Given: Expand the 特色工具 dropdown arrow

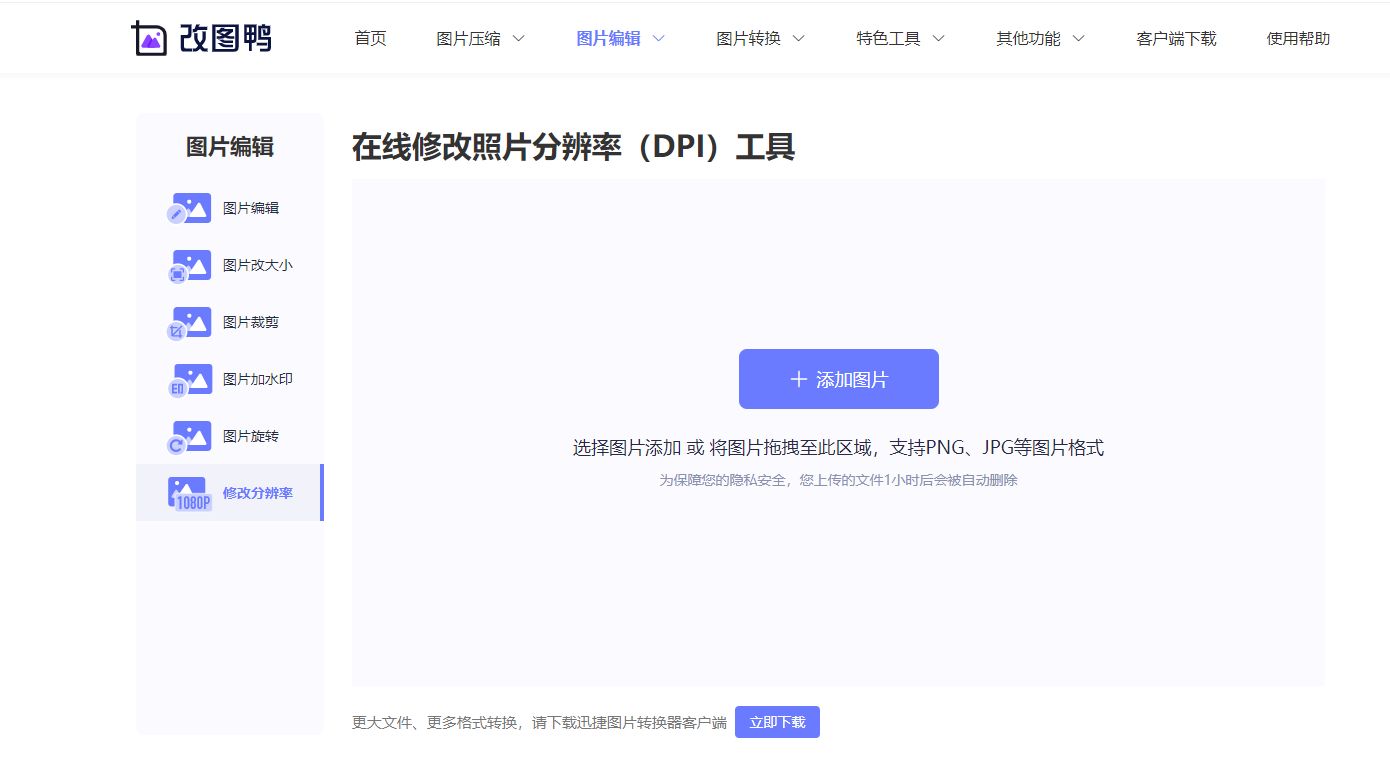Looking at the screenshot, I should [938, 39].
